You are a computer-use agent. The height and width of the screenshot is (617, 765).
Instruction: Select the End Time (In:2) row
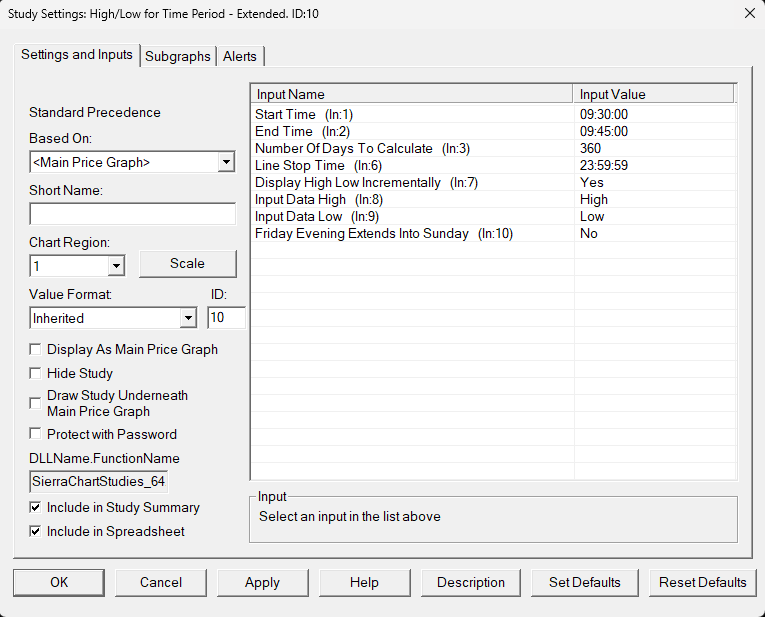[493, 132]
